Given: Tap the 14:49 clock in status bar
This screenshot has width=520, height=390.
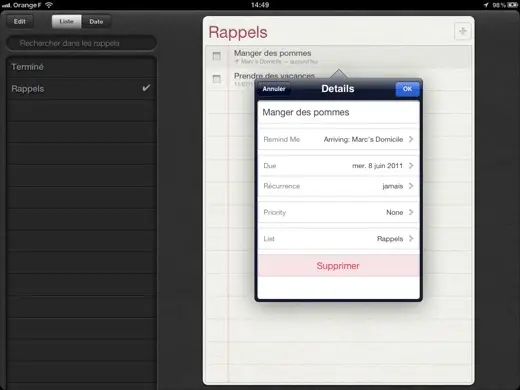Looking at the screenshot, I should click(260, 5).
